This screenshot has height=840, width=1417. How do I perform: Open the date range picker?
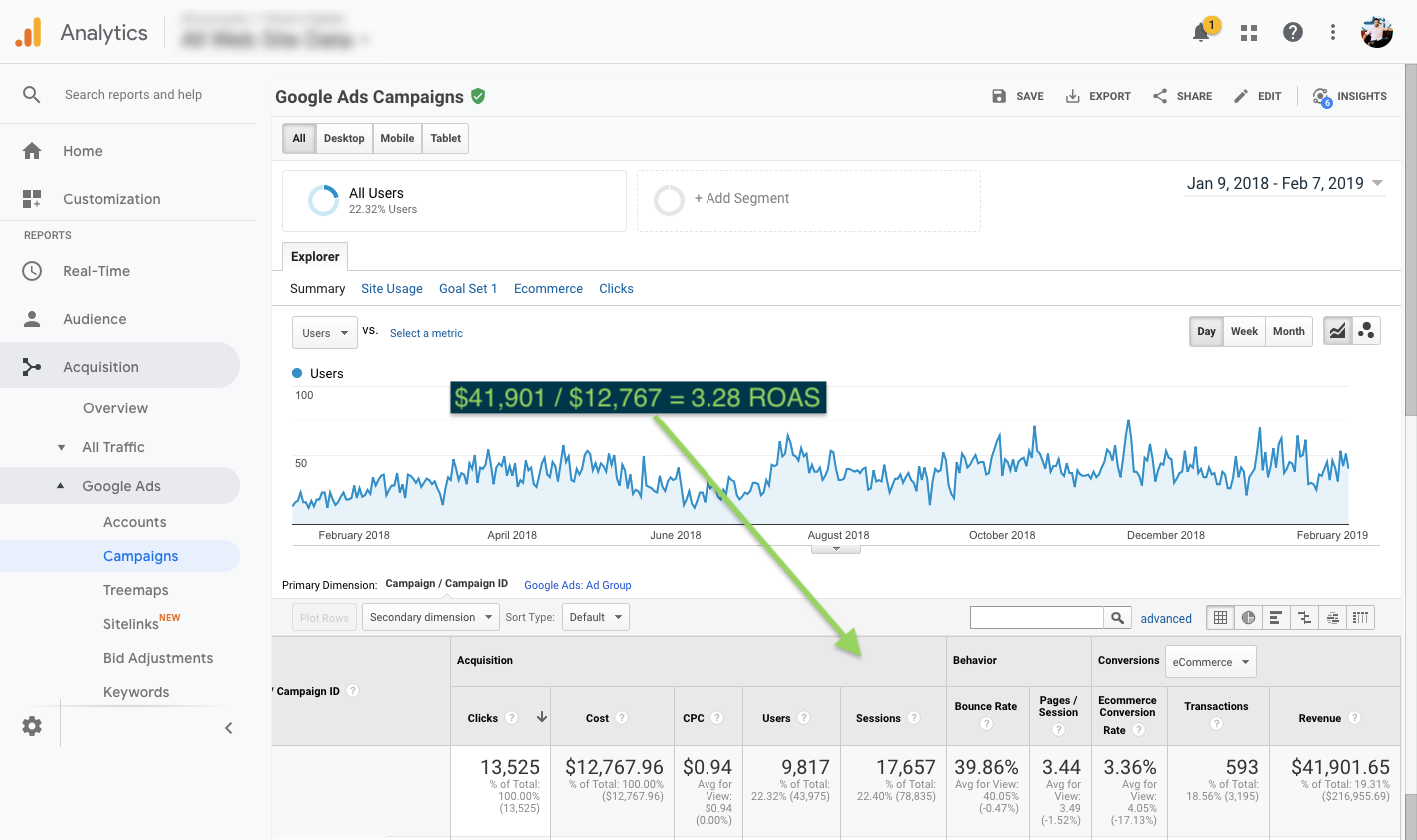[x=1284, y=184]
